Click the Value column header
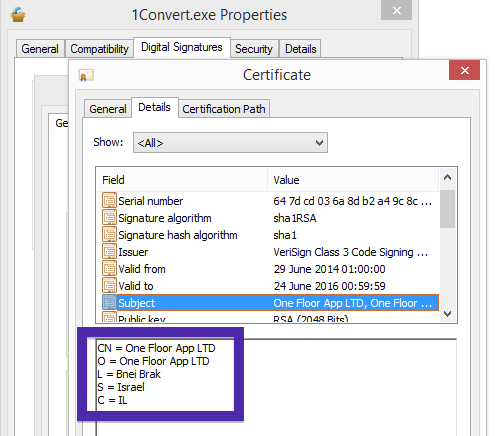495x436 pixels. [353, 180]
